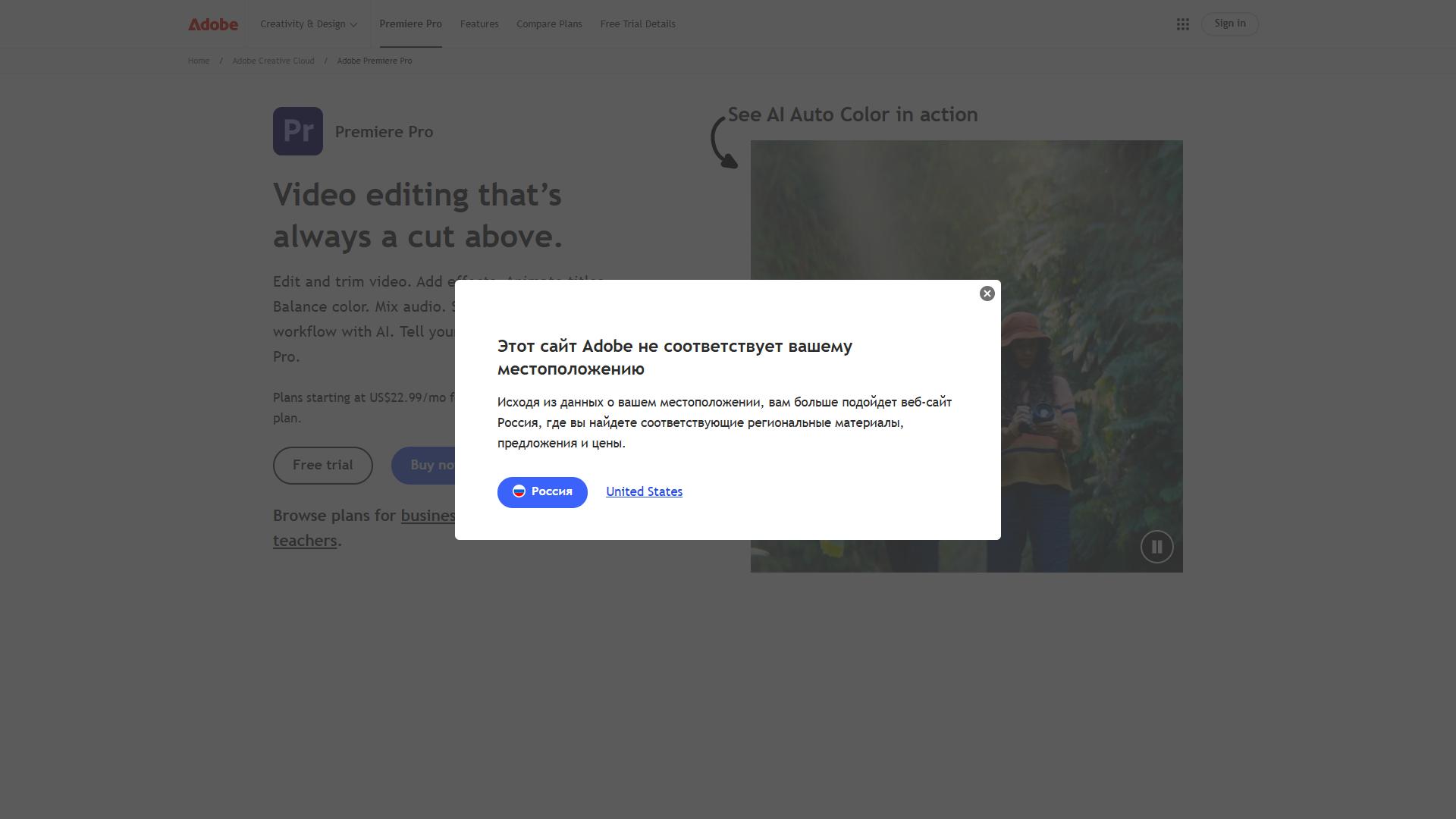
Task: Click 'See AI Auto Color in action' text
Action: [x=853, y=115]
